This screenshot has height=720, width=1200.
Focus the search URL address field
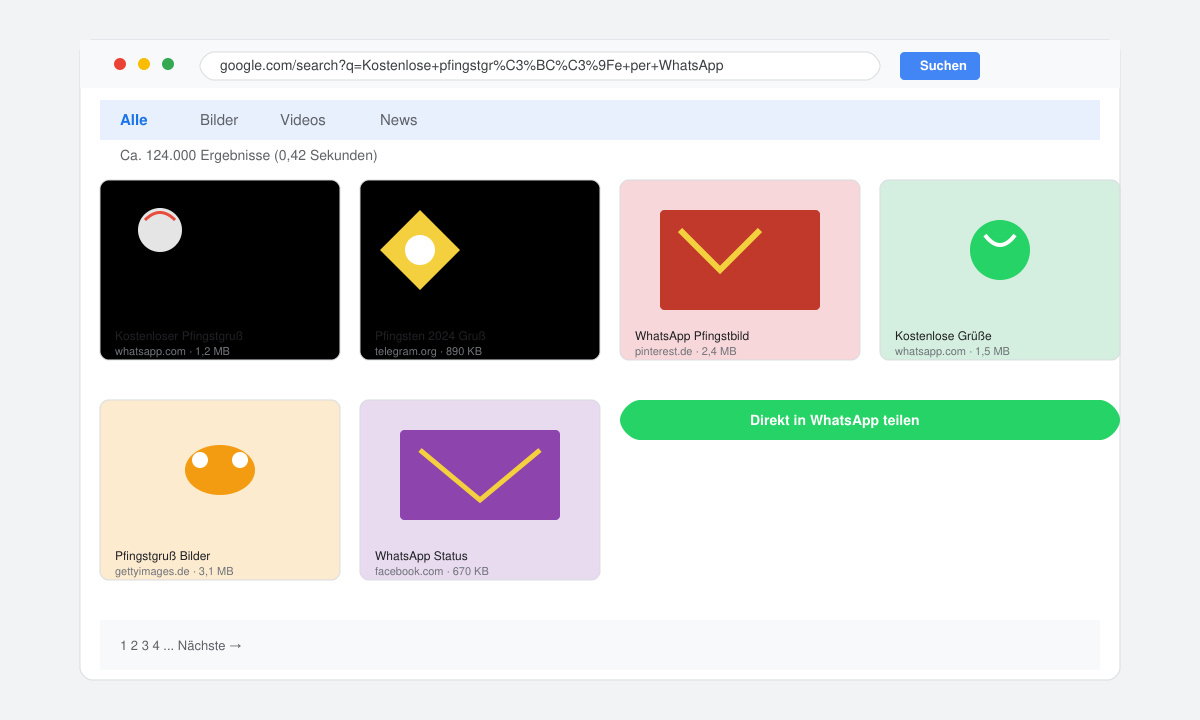(x=540, y=66)
